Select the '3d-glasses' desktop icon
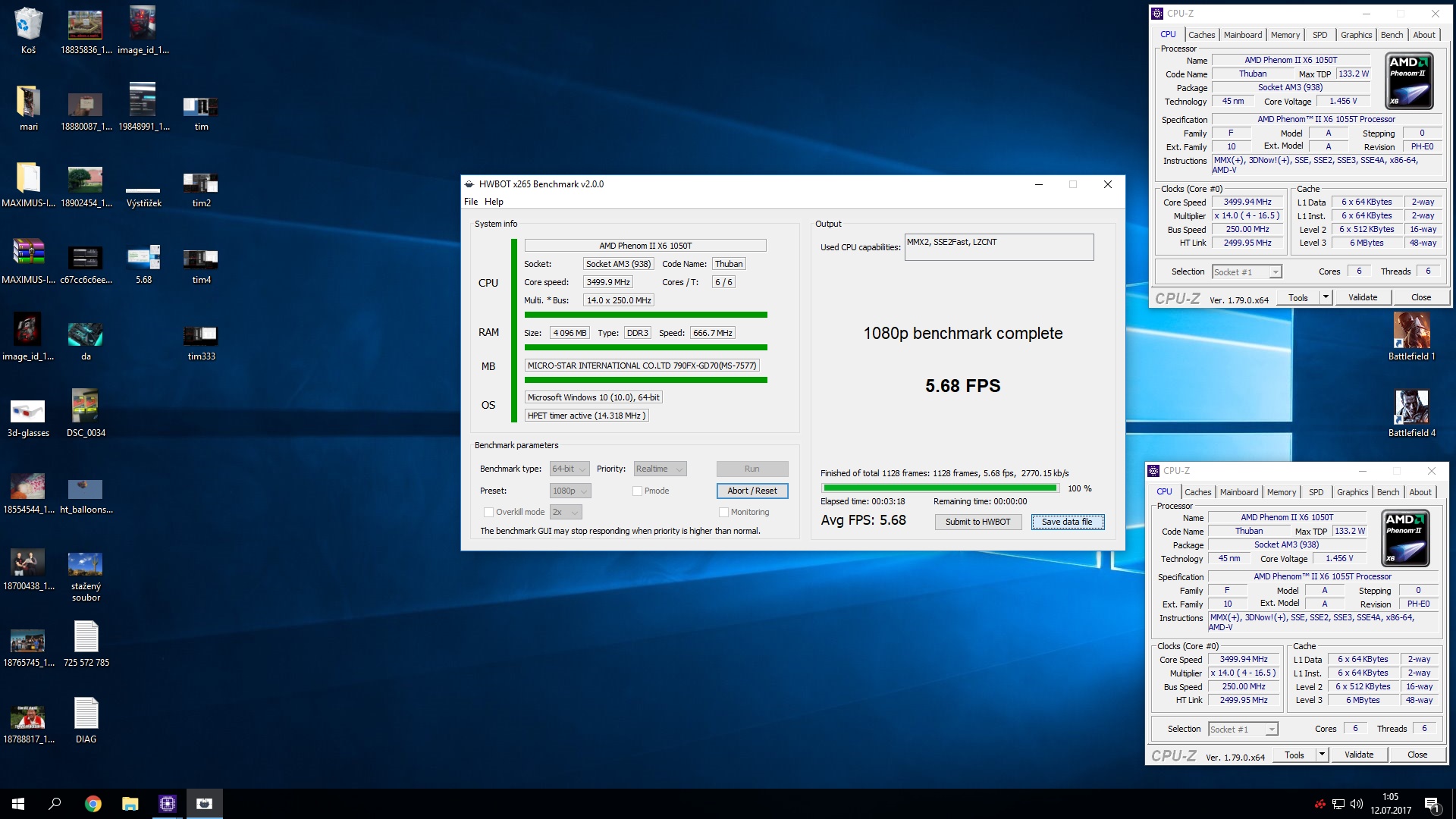1456x819 pixels. point(28,417)
